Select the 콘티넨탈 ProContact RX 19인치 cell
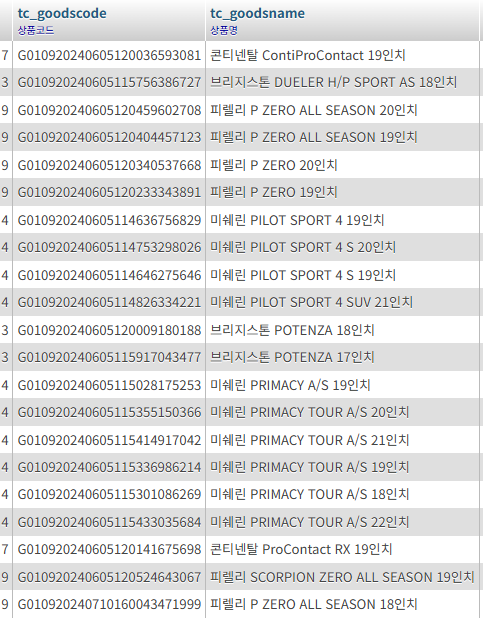 pos(342,549)
